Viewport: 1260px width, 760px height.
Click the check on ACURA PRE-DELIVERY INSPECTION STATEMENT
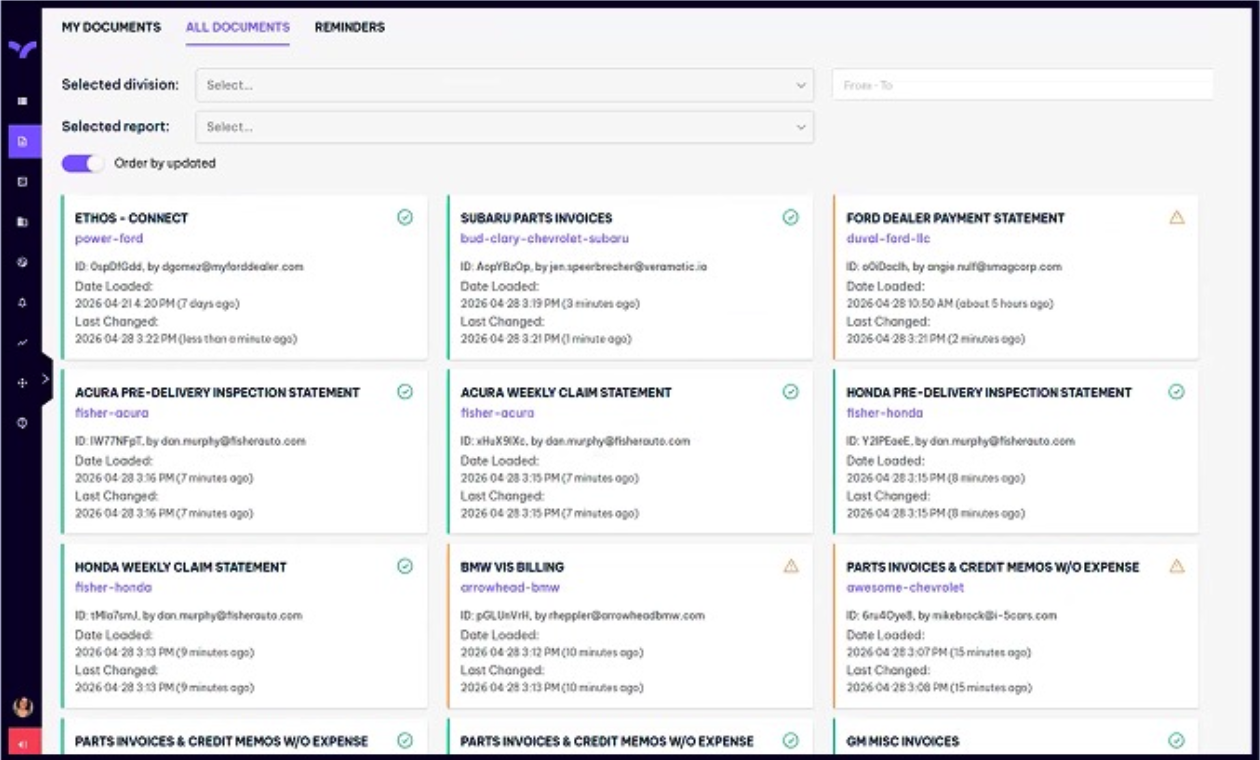(x=405, y=392)
